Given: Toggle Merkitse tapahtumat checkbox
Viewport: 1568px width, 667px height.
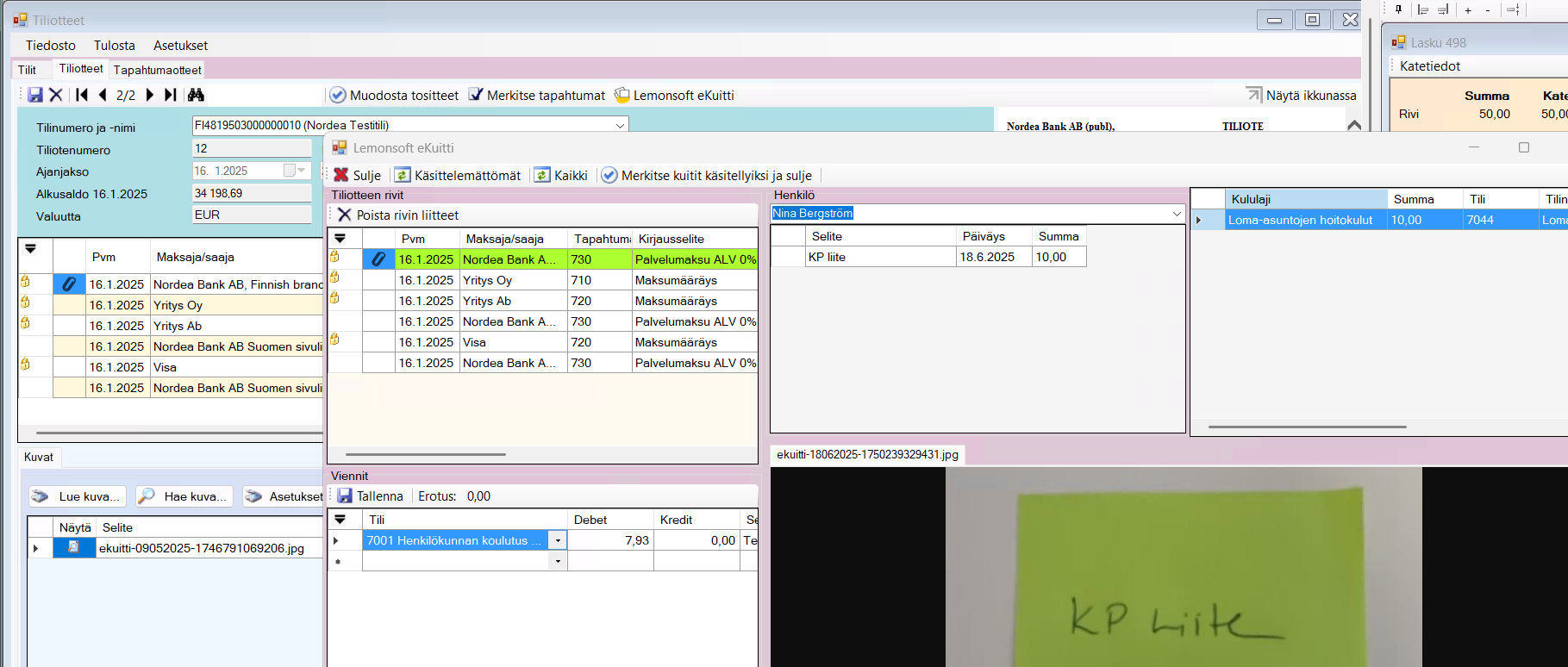Looking at the screenshot, I should (476, 95).
